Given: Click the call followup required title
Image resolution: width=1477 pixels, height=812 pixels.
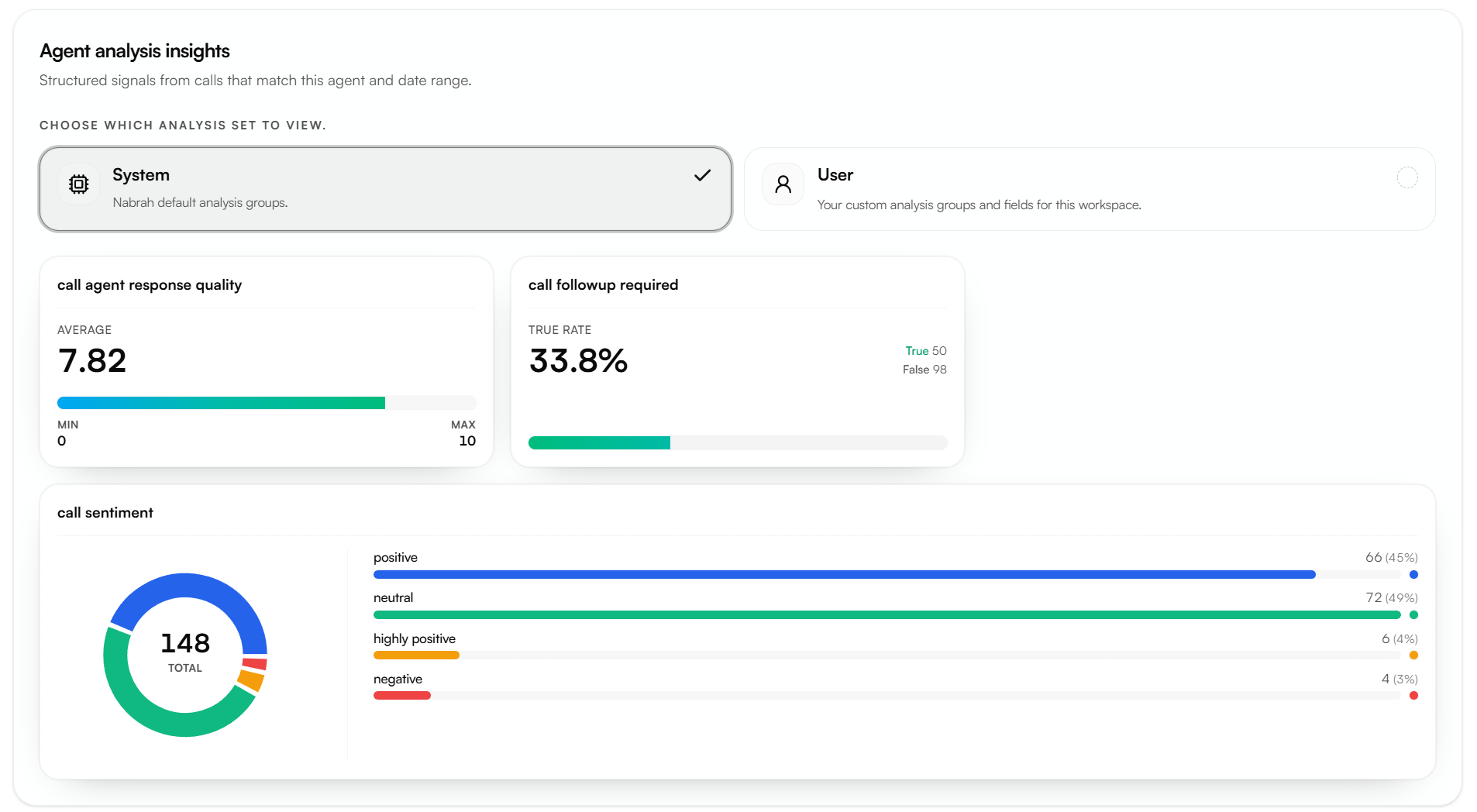Looking at the screenshot, I should 603,285.
